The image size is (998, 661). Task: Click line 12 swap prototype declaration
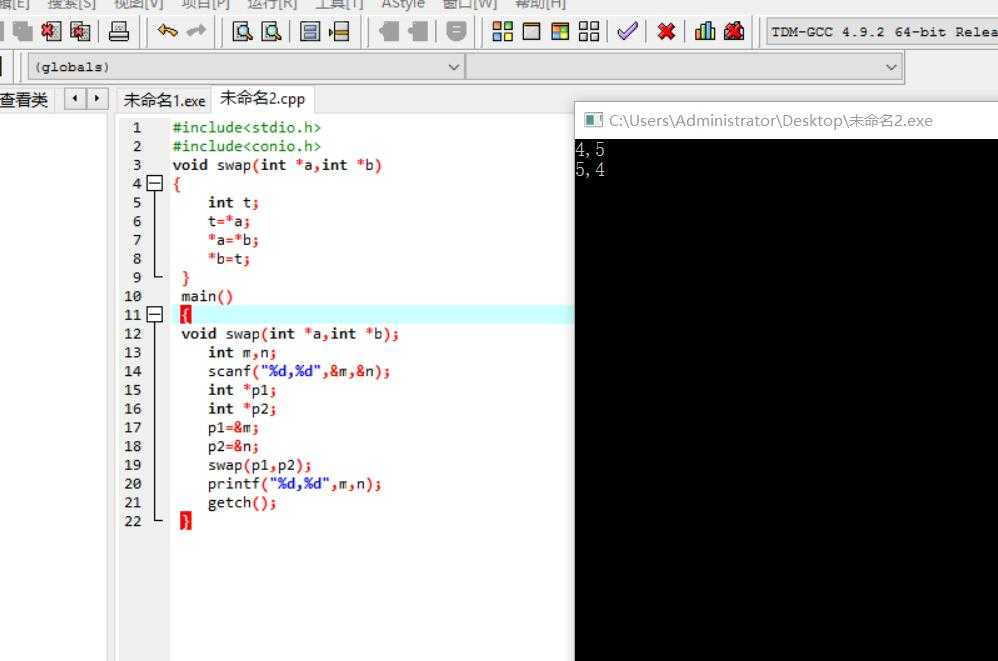tap(290, 334)
